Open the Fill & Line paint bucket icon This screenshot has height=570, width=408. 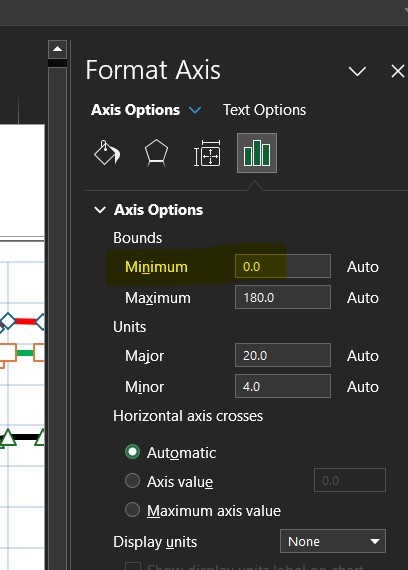(106, 153)
